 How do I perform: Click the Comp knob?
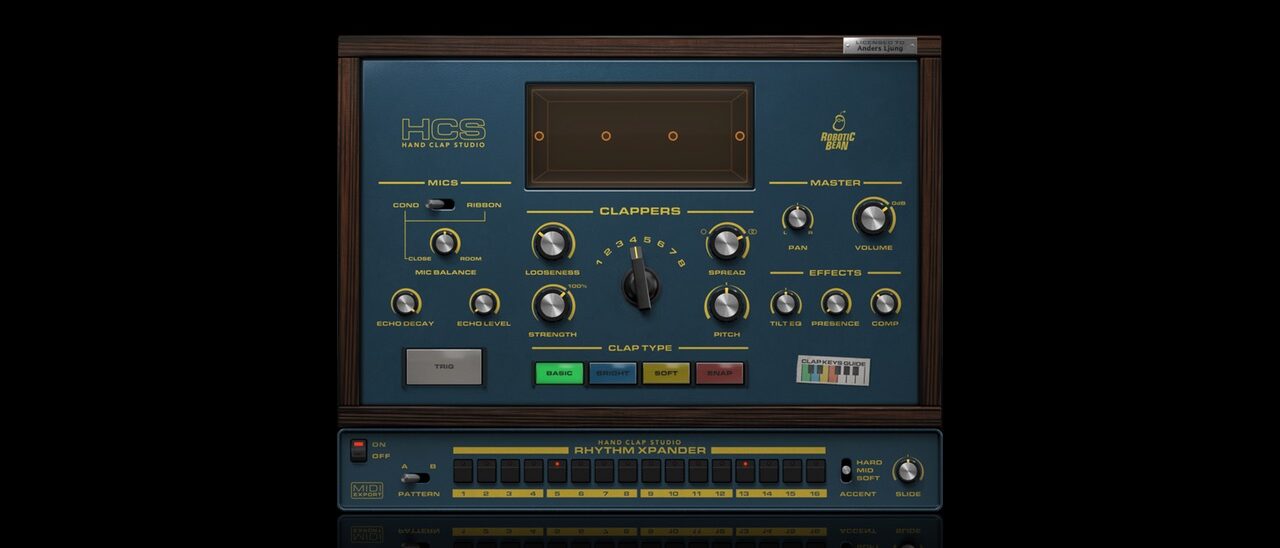pyautogui.click(x=885, y=302)
